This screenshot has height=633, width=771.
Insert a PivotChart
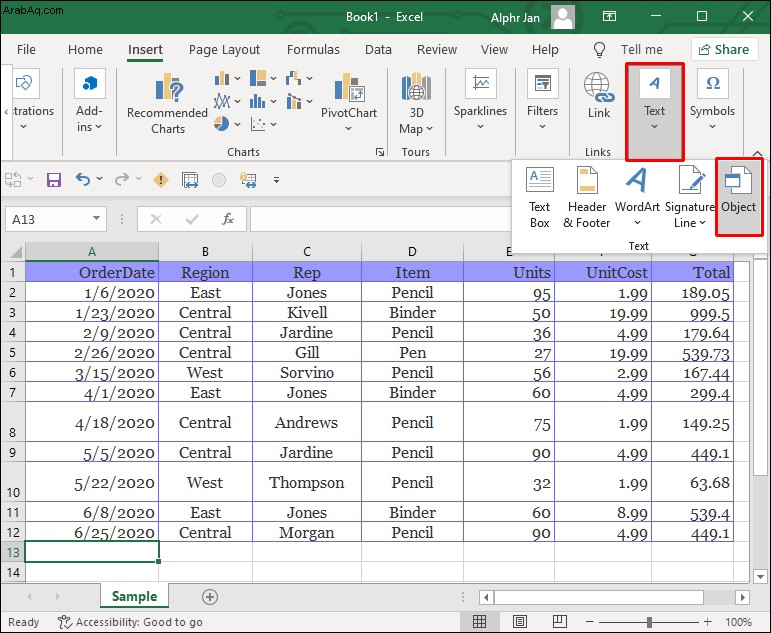click(349, 102)
